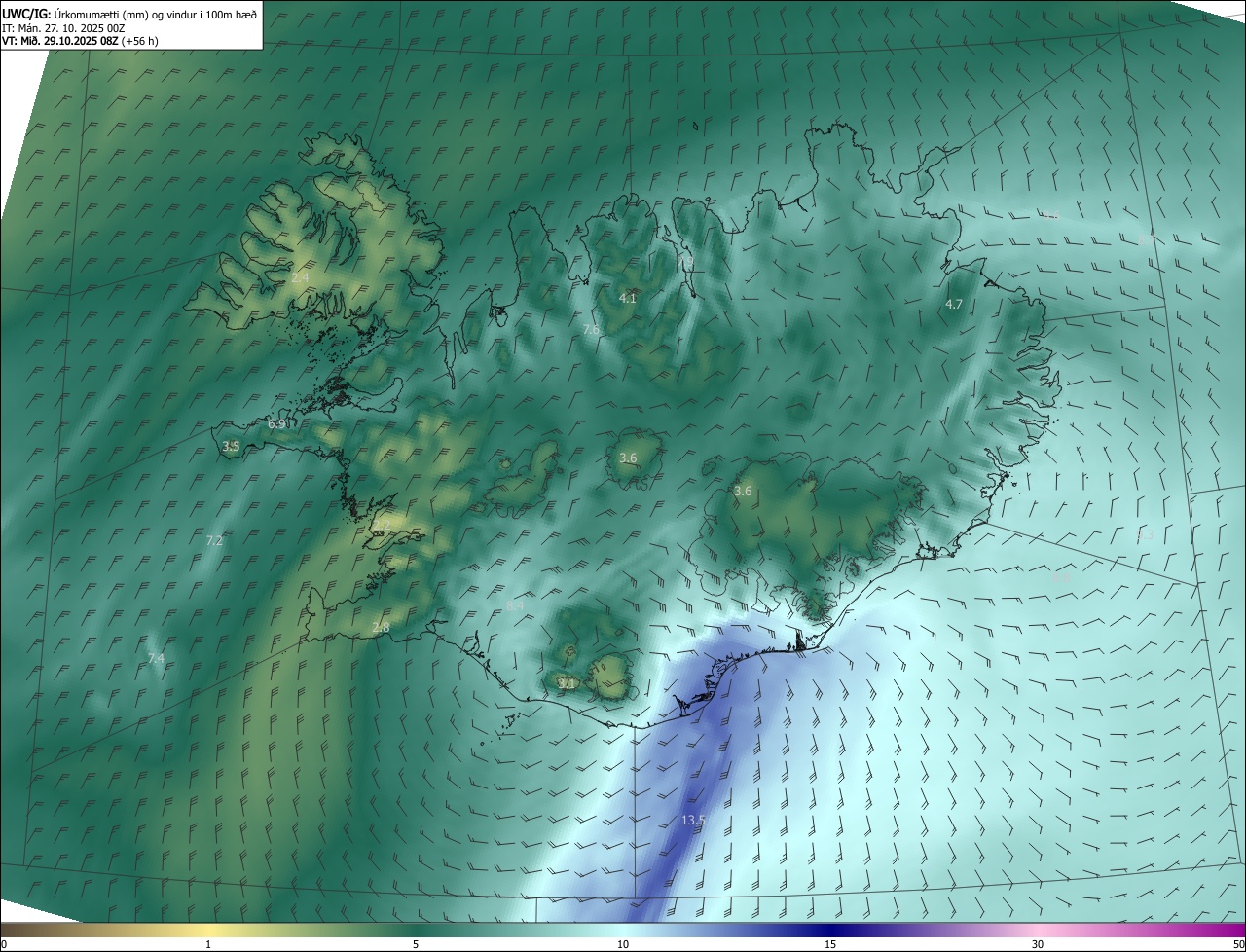The width and height of the screenshot is (1246, 952).
Task: Click the 30 tick on the colour scale
Action: 1038,944
